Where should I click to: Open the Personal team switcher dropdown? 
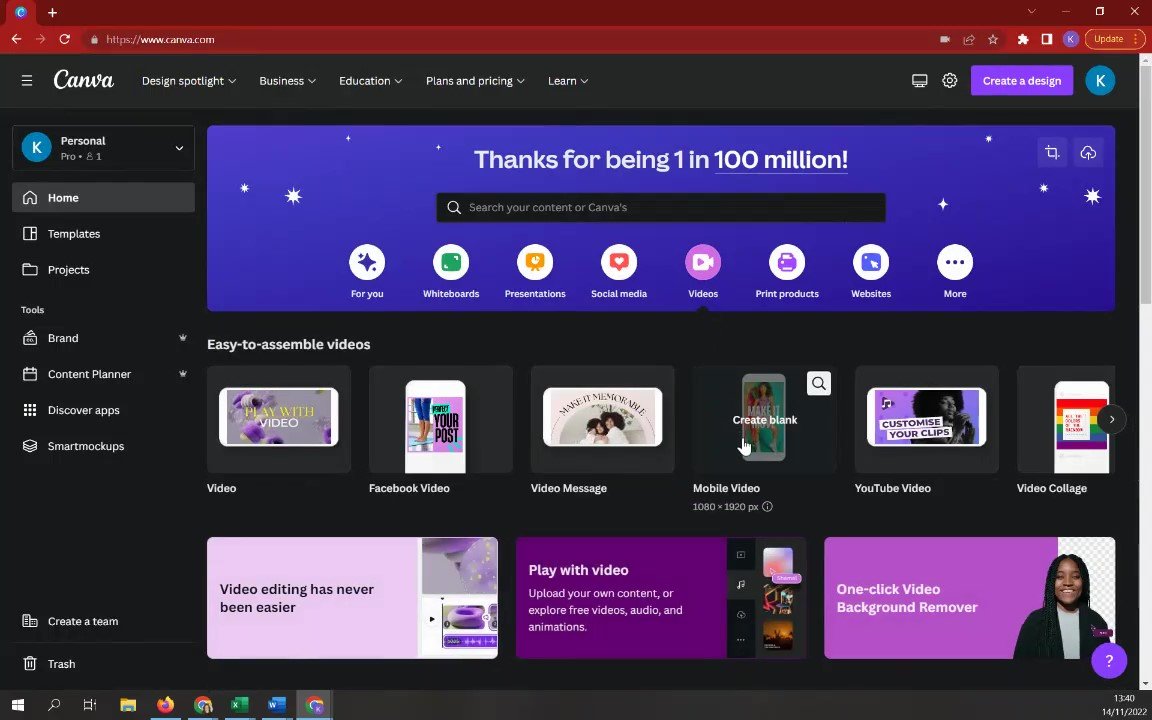(x=104, y=148)
